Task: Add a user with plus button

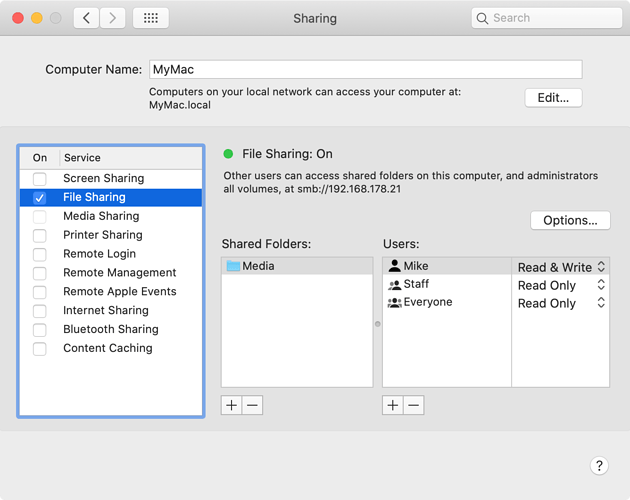Action: [x=393, y=405]
